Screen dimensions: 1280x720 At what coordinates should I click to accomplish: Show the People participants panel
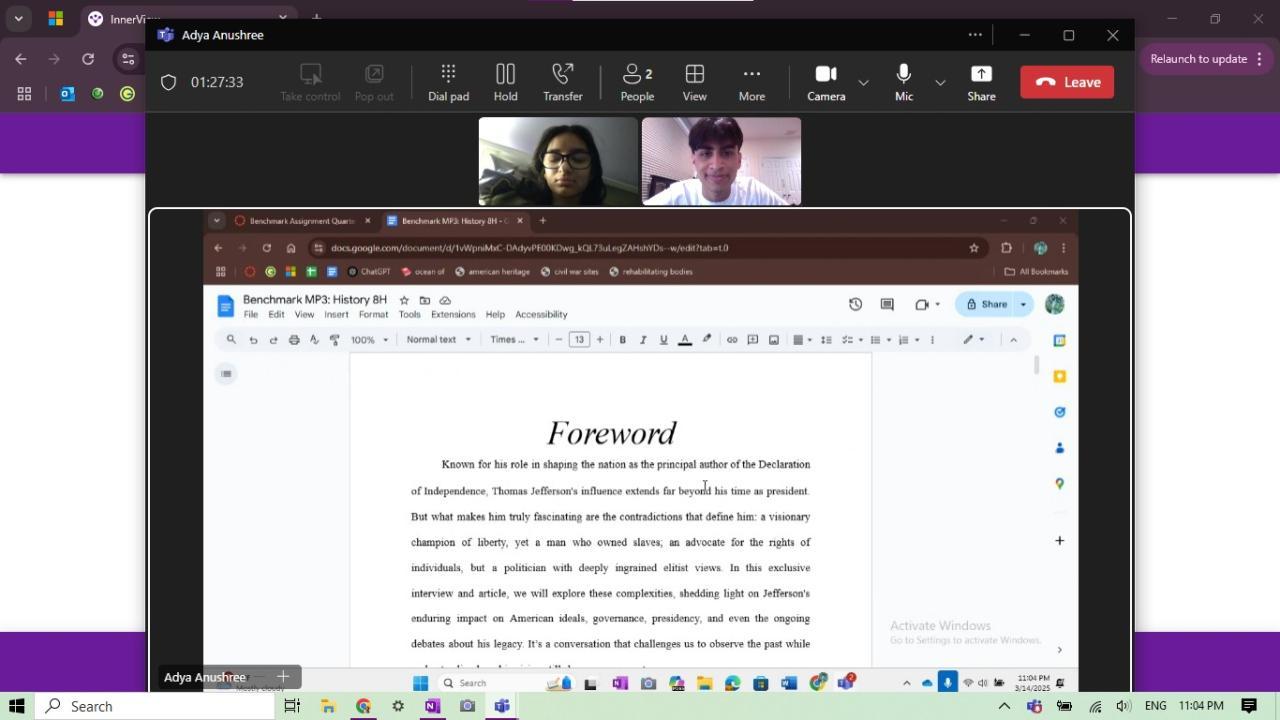(637, 82)
